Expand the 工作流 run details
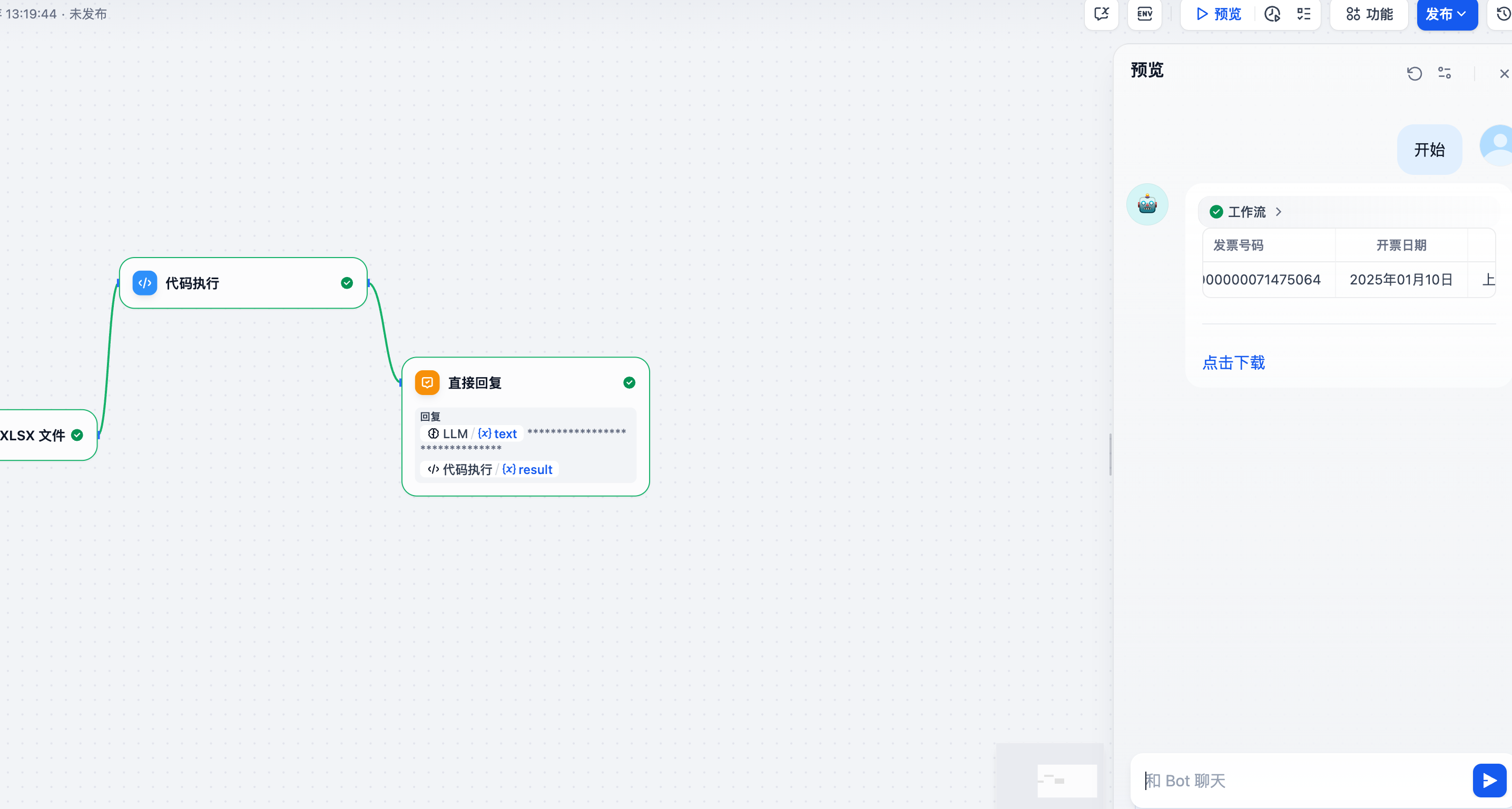 (x=1246, y=212)
